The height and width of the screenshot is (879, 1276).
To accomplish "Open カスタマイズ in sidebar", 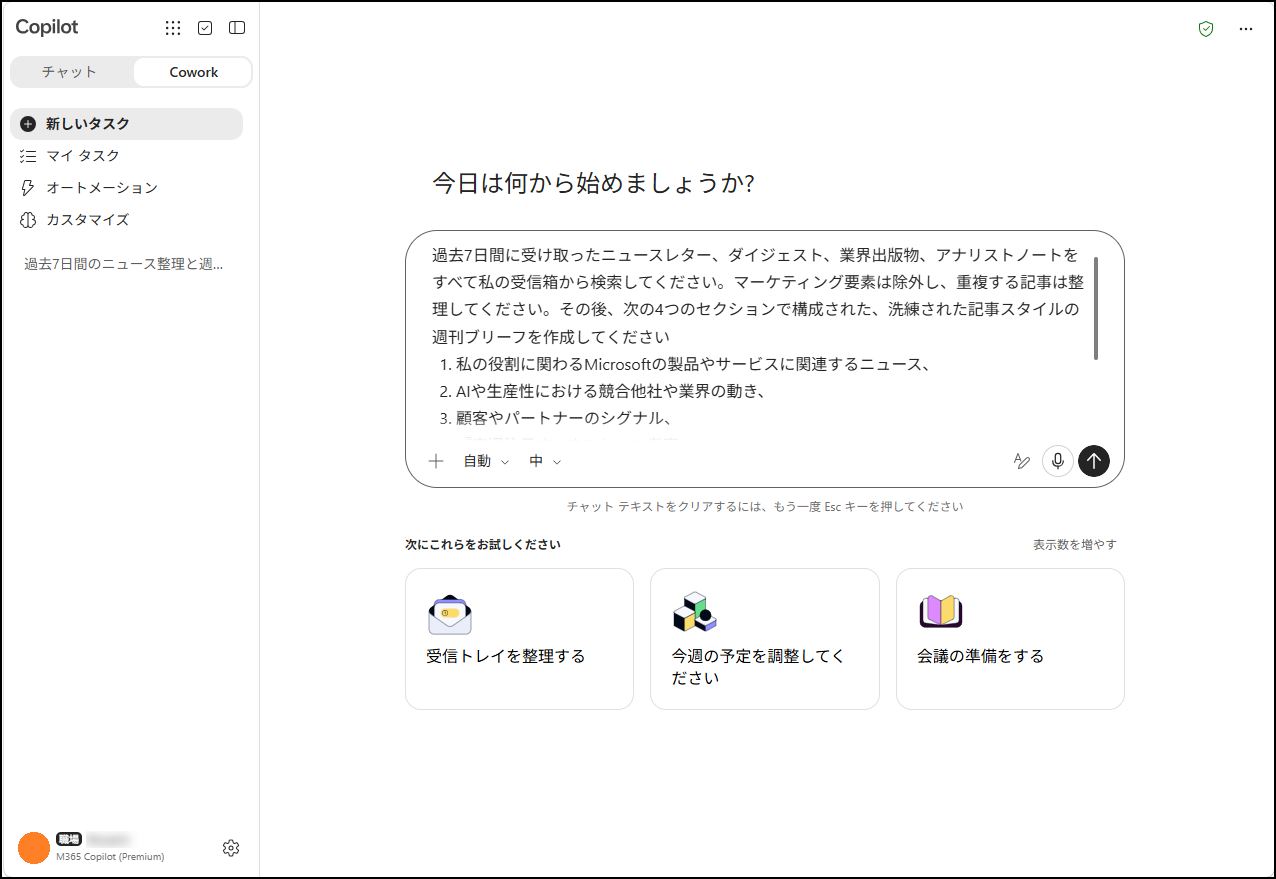I will coord(126,220).
